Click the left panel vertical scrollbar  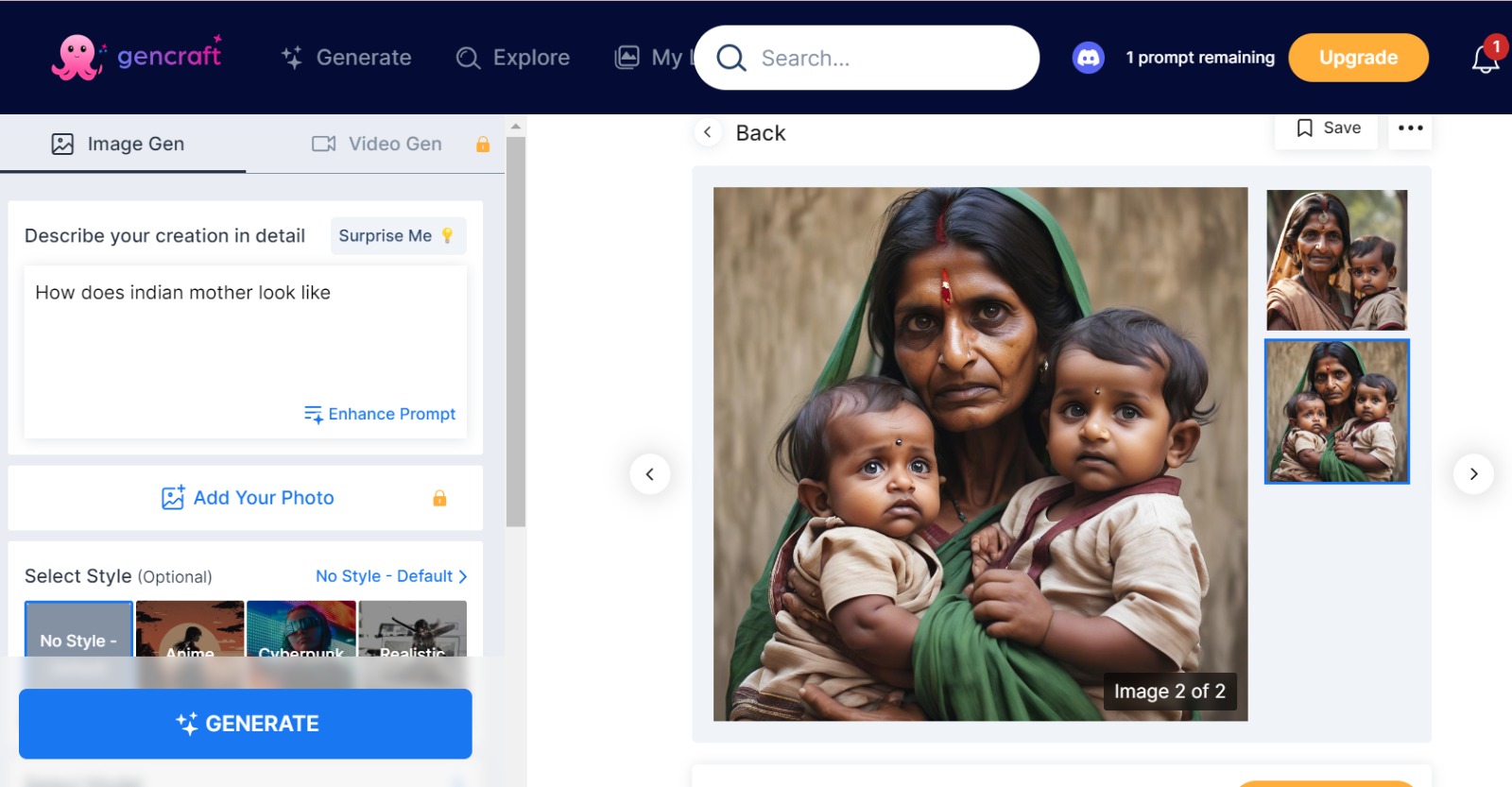point(515,331)
